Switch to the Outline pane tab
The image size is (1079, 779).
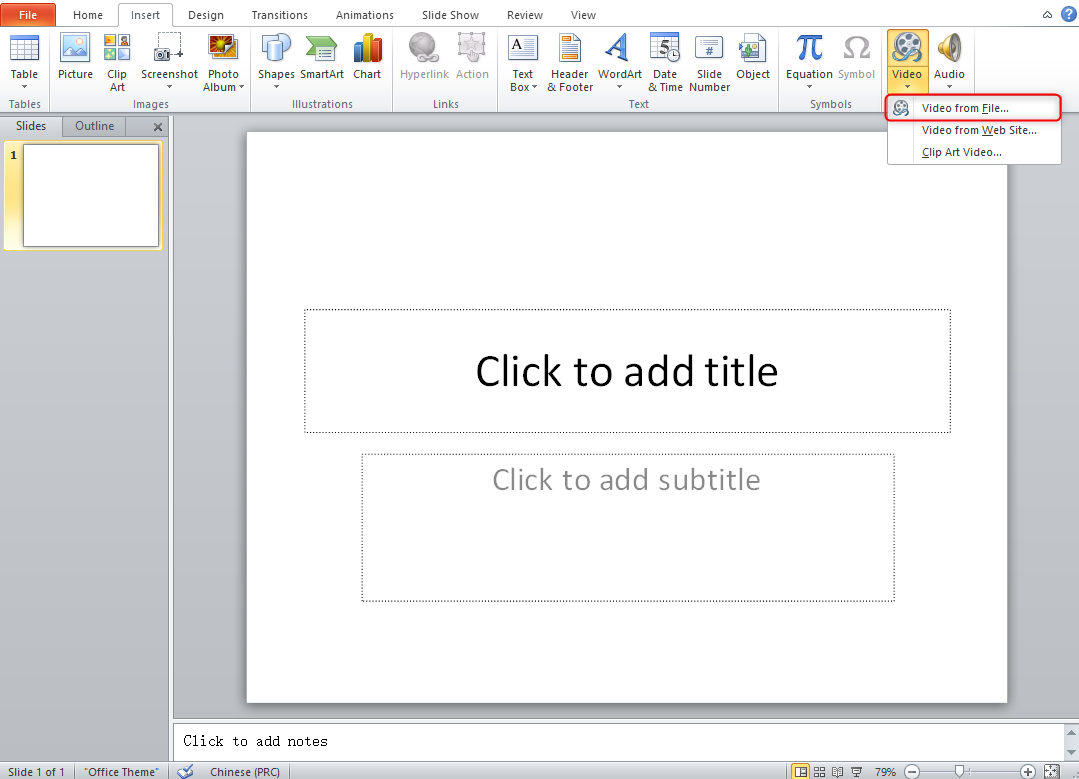point(94,126)
